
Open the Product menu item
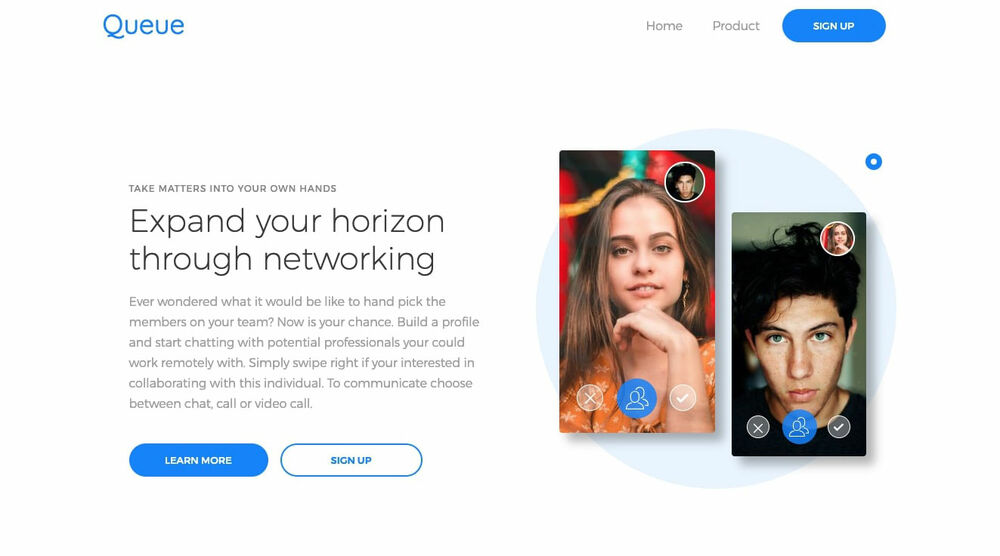click(x=736, y=26)
